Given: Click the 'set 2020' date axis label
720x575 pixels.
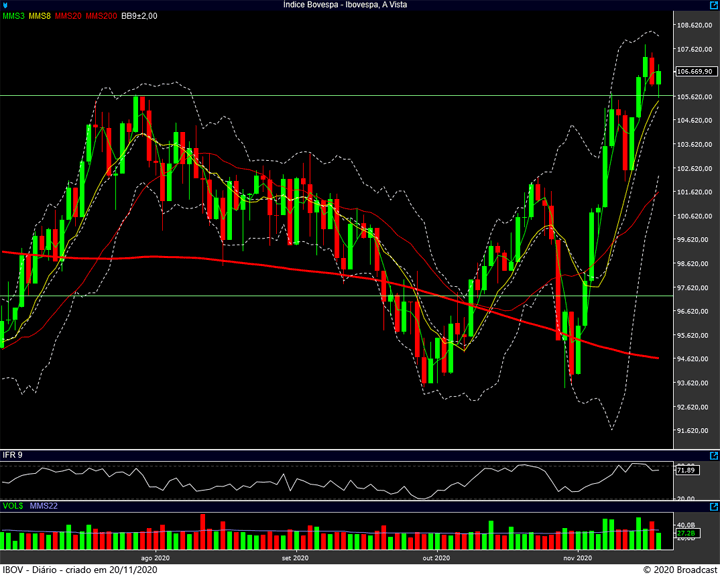Looking at the screenshot, I should coord(295,558).
